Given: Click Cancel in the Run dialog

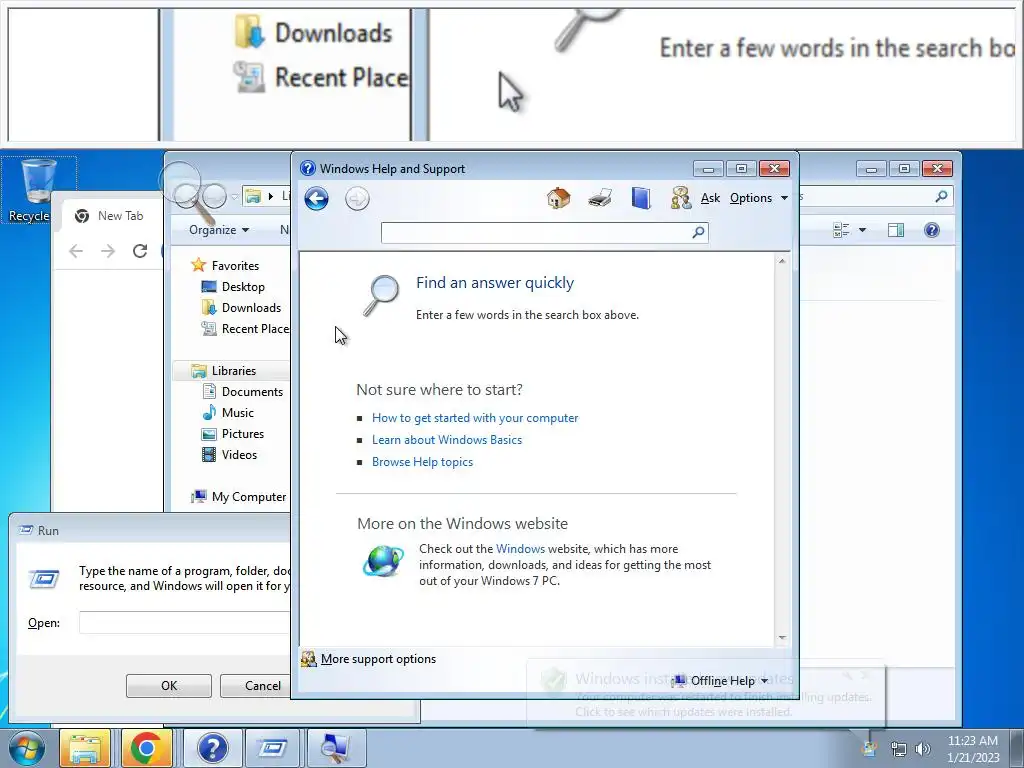Looking at the screenshot, I should click(263, 686).
